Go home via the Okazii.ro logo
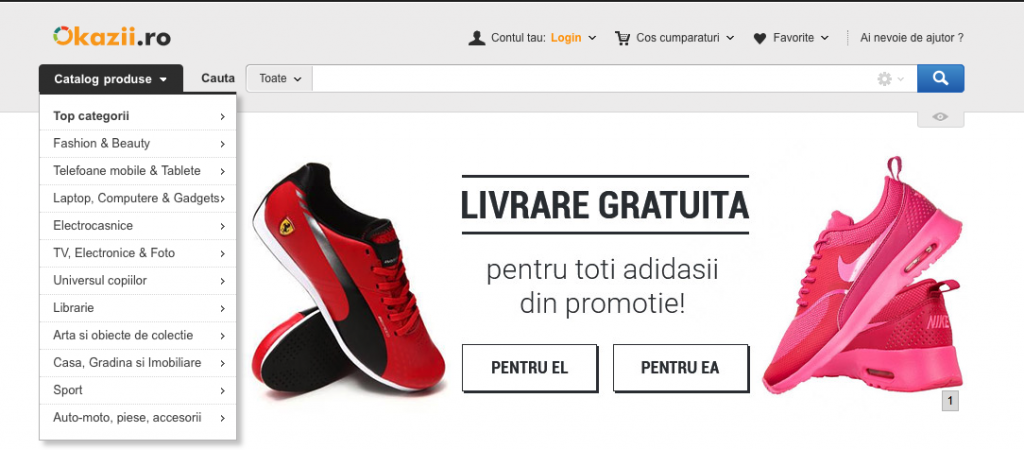This screenshot has height=450, width=1024. pyautogui.click(x=112, y=37)
